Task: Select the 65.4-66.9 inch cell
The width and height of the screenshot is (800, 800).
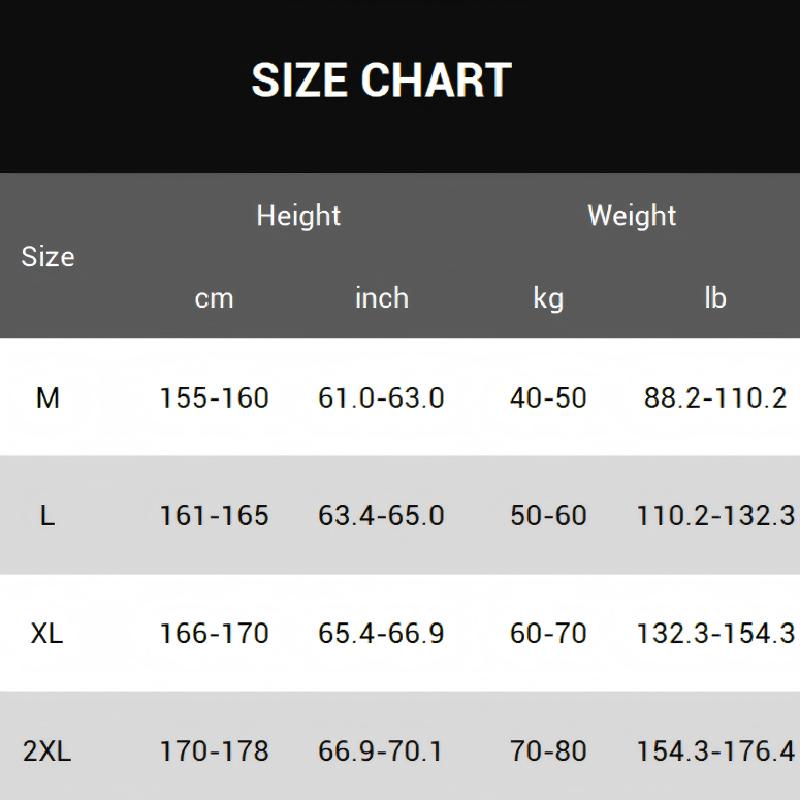Action: [381, 633]
